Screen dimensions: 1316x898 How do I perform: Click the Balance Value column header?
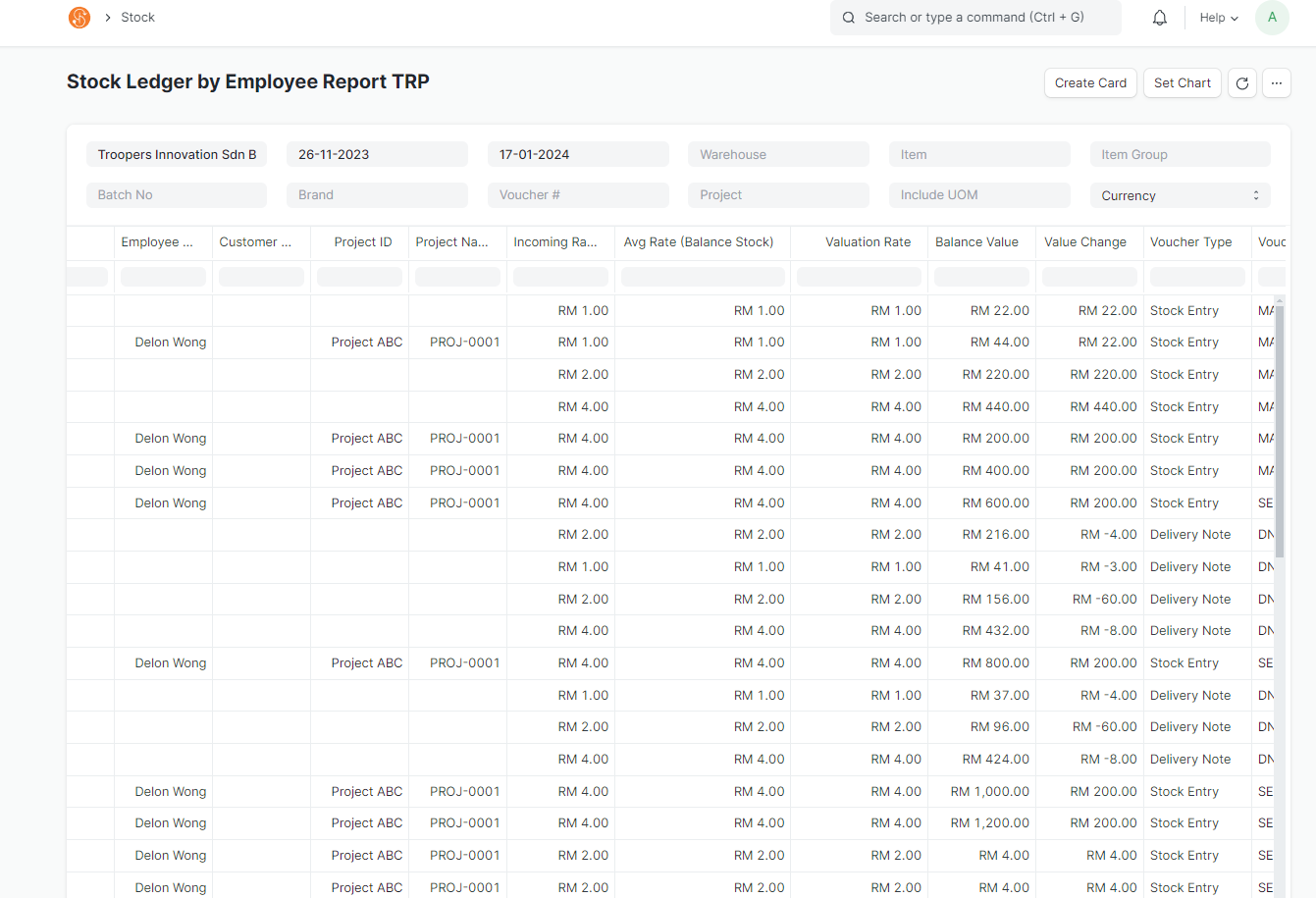976,242
